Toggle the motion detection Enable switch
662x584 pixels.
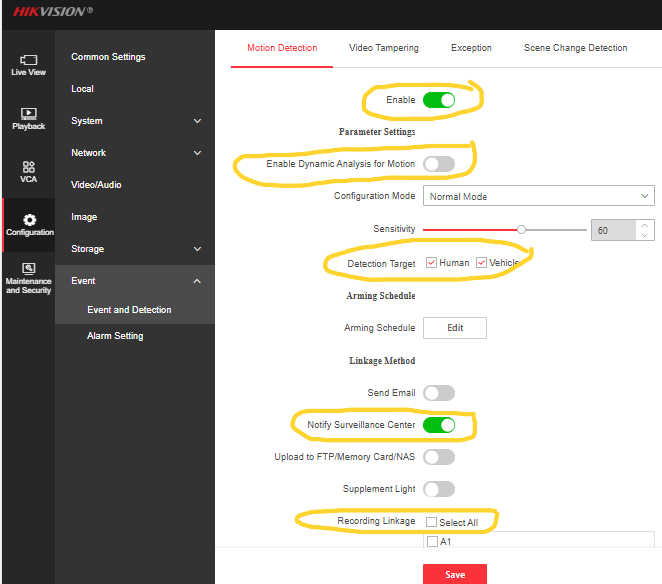pyautogui.click(x=439, y=100)
